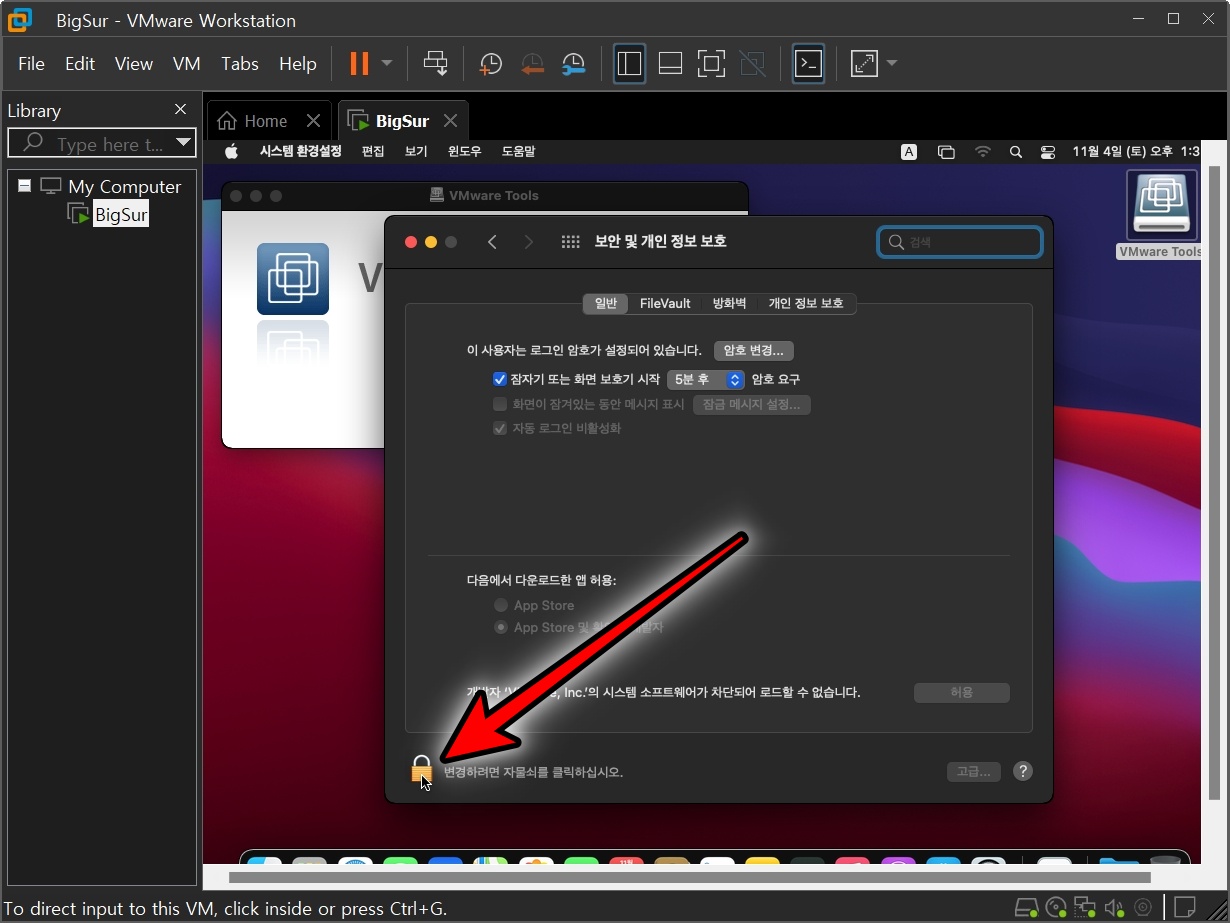
Task: Open the VMware File menu
Action: [32, 64]
